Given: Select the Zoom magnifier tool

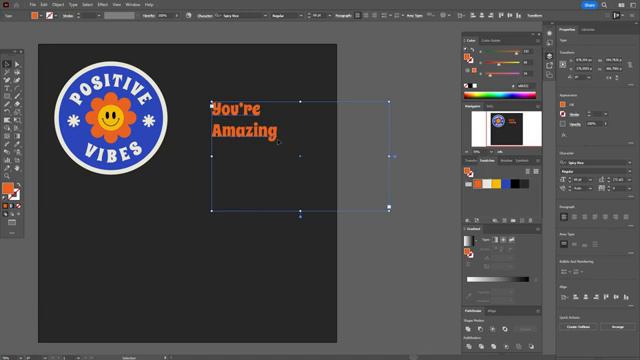Looking at the screenshot, I should click(x=7, y=176).
